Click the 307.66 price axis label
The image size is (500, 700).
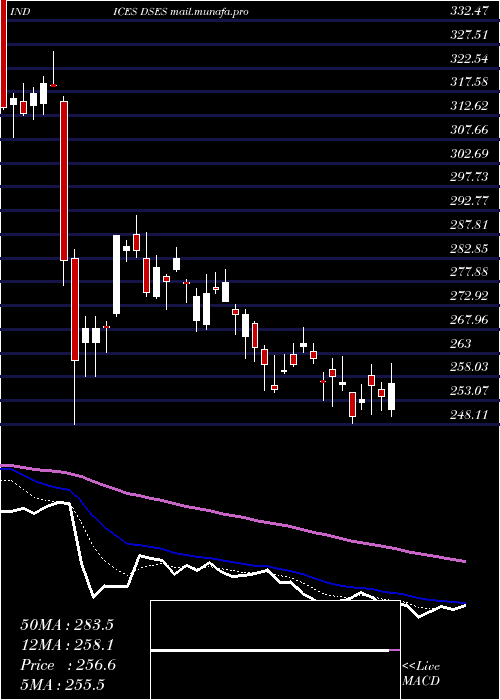pyautogui.click(x=469, y=129)
